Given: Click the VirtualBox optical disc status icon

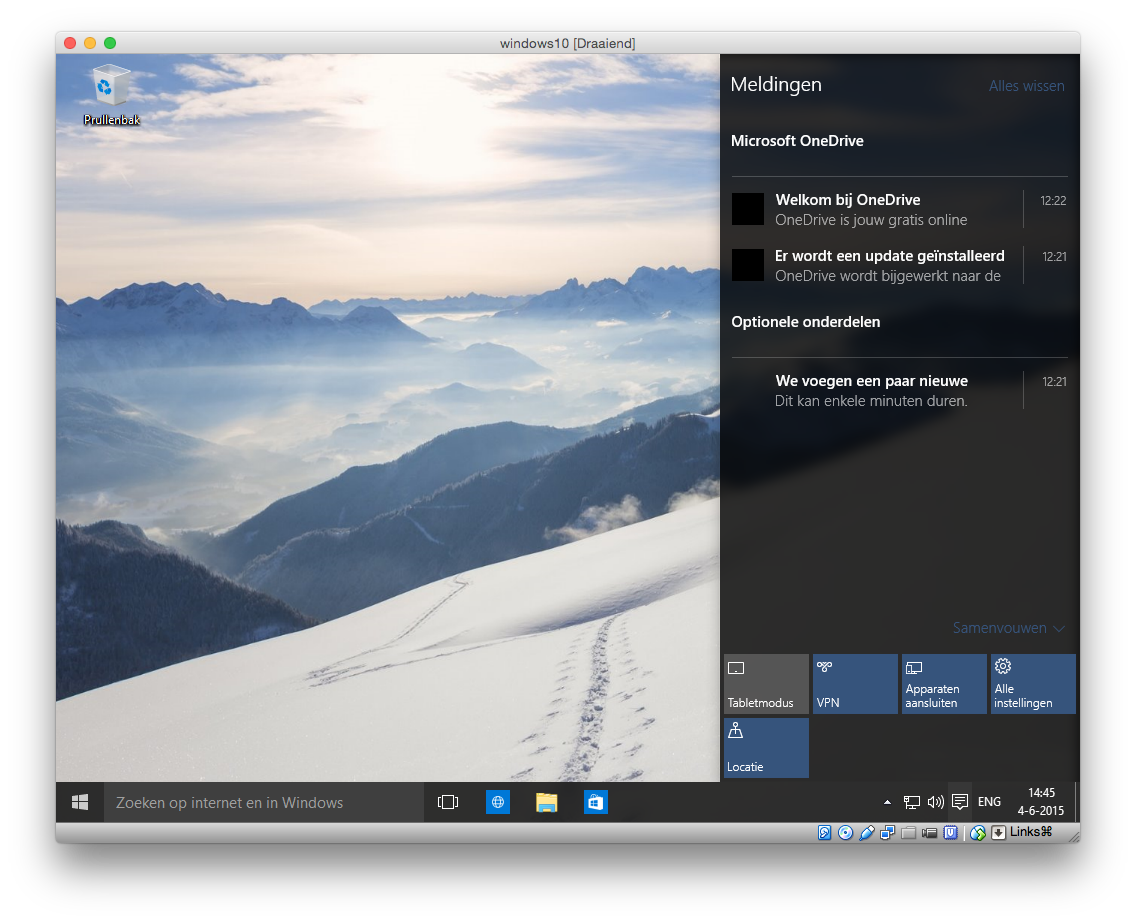Looking at the screenshot, I should (x=845, y=833).
